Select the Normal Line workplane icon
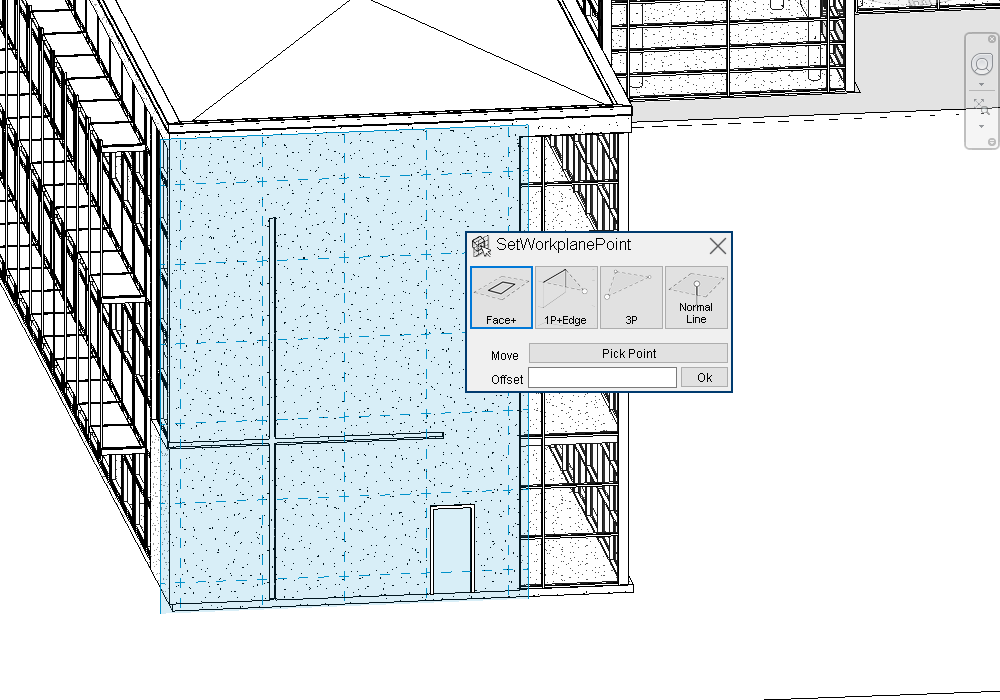Screen dimensions: 1000x700 coord(696,296)
